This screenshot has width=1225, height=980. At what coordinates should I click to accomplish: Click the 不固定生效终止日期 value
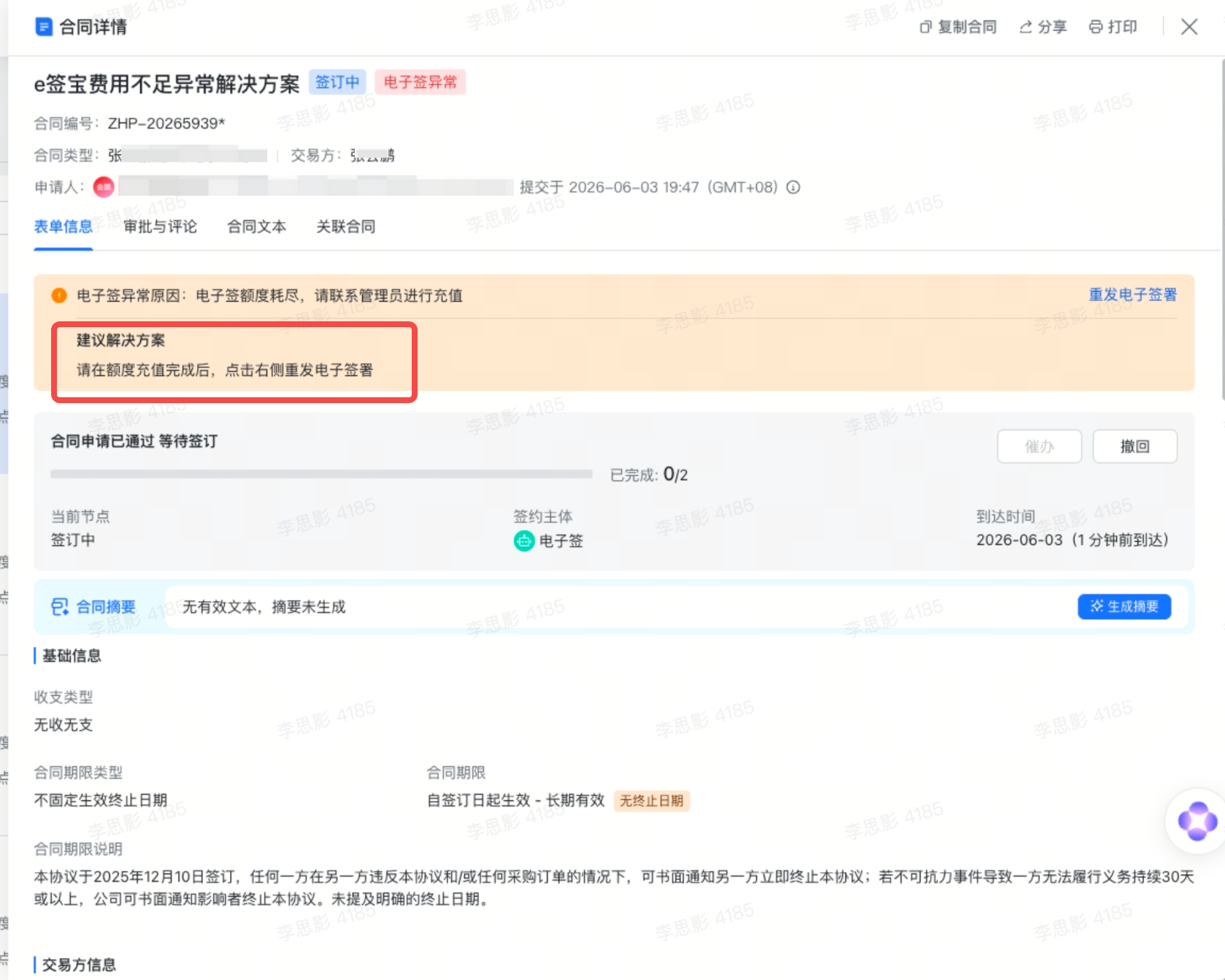pos(101,800)
